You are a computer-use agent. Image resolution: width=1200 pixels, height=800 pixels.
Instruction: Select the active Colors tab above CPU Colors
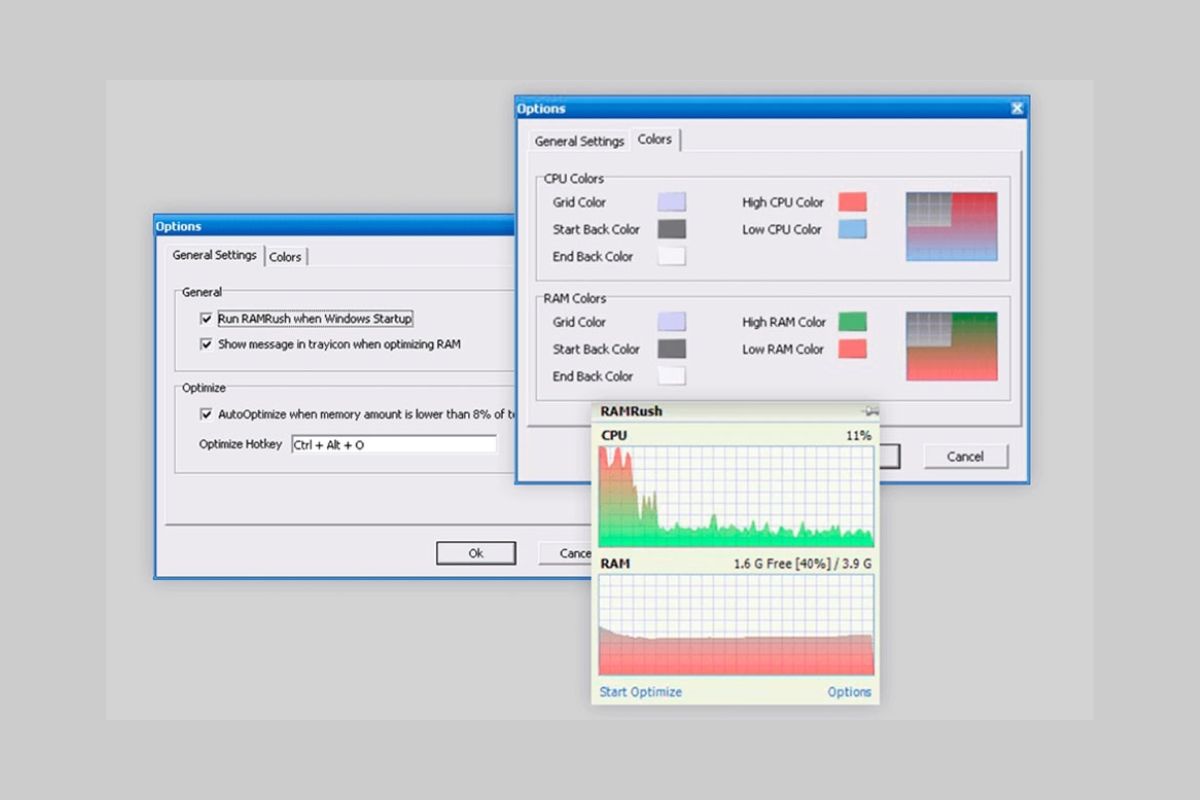tap(655, 139)
